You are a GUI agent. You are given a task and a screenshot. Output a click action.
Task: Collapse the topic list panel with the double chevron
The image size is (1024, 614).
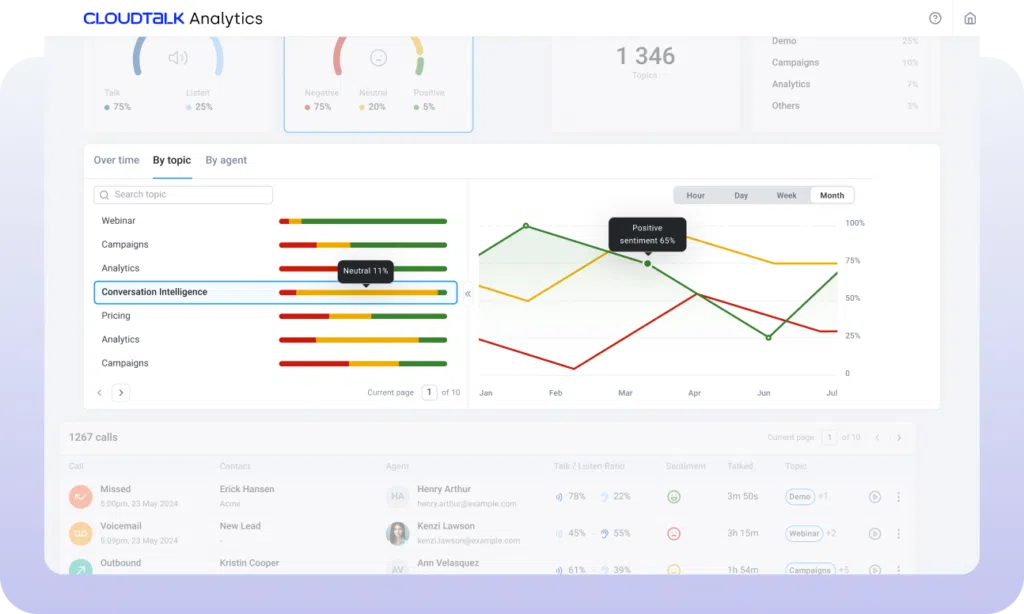click(x=468, y=294)
